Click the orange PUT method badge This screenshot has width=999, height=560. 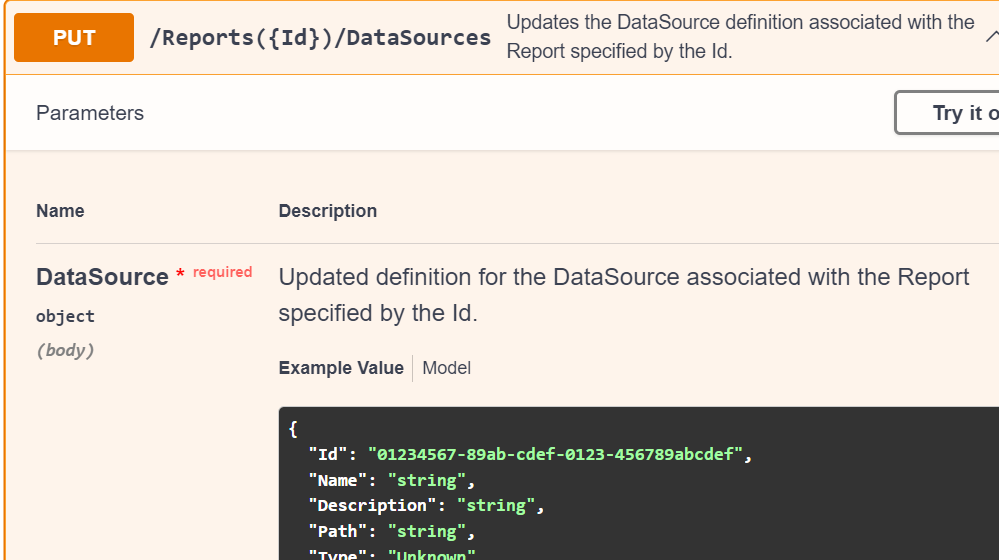tap(74, 38)
